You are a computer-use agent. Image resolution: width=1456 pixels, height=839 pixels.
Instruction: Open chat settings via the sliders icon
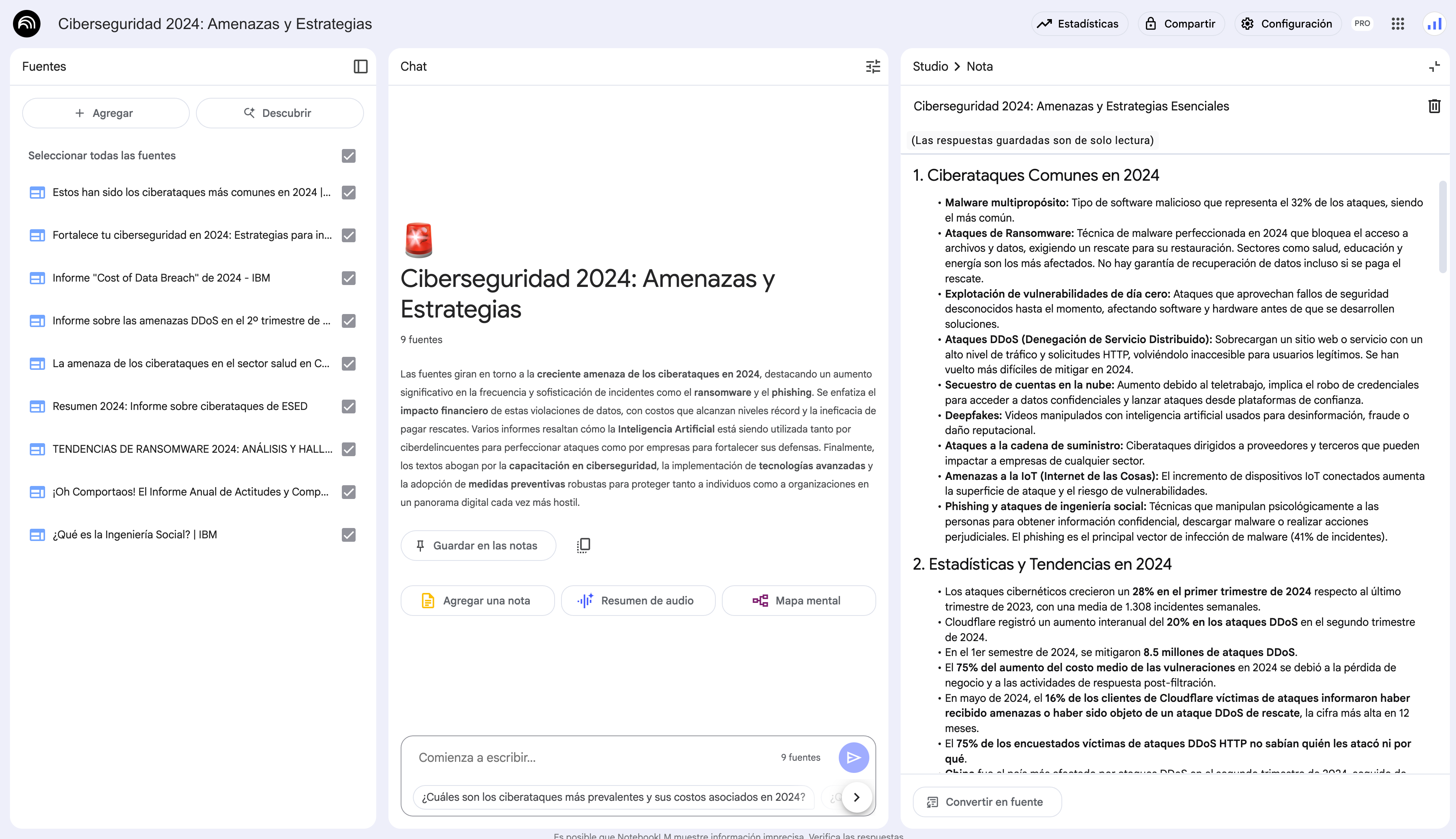coord(872,67)
